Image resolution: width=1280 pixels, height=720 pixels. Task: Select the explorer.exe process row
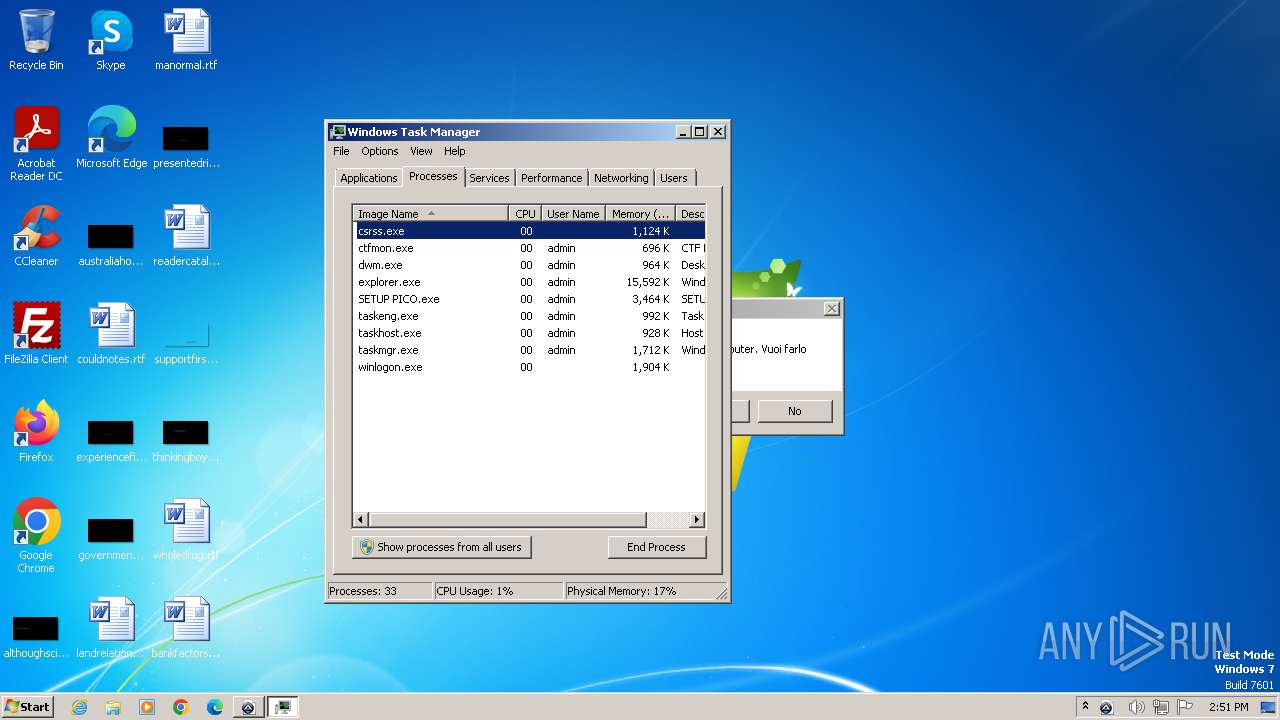[529, 282]
